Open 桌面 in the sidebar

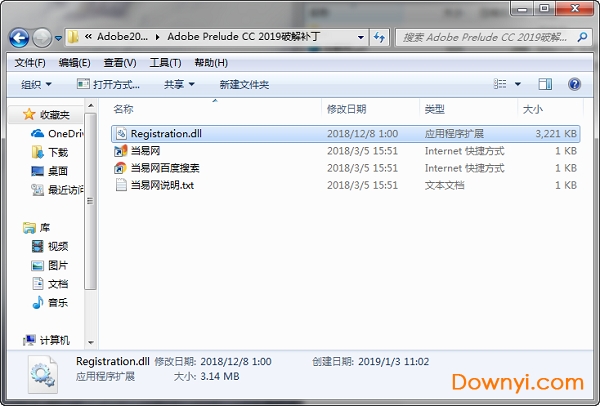coord(58,171)
